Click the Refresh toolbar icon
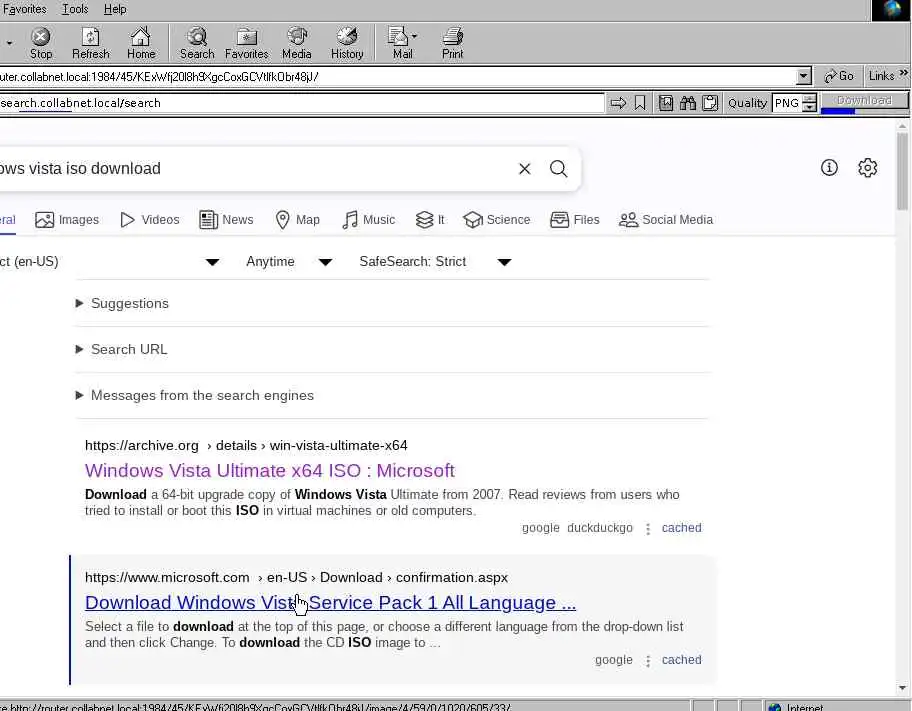This screenshot has height=711, width=912. click(90, 44)
